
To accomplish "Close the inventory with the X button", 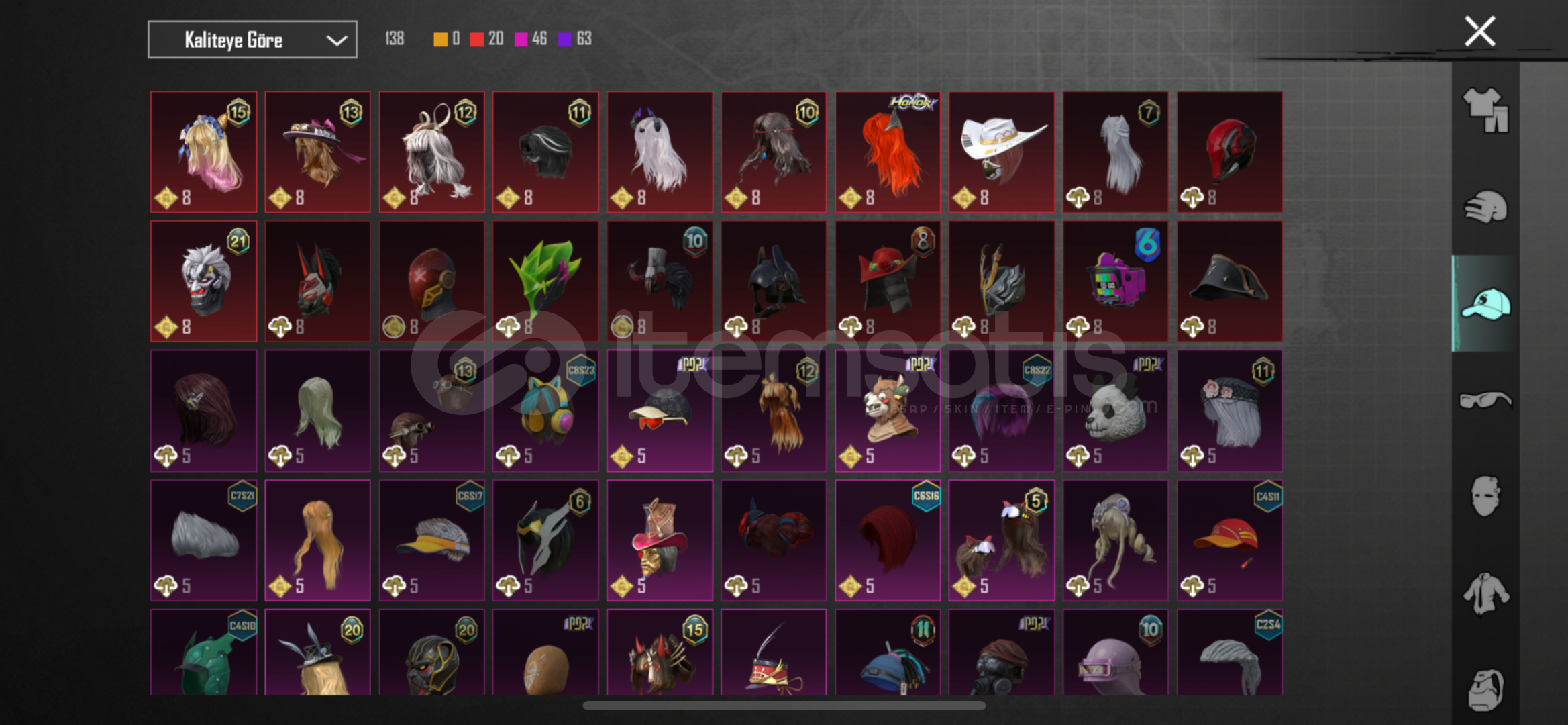I will click(1479, 31).
